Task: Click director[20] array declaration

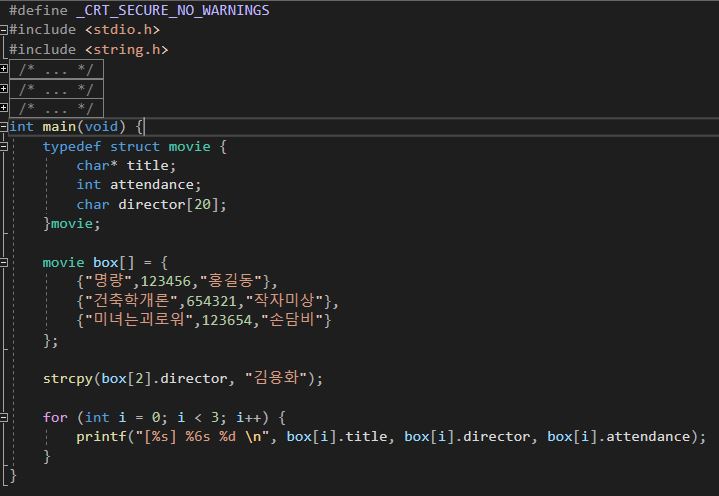Action: 168,204
